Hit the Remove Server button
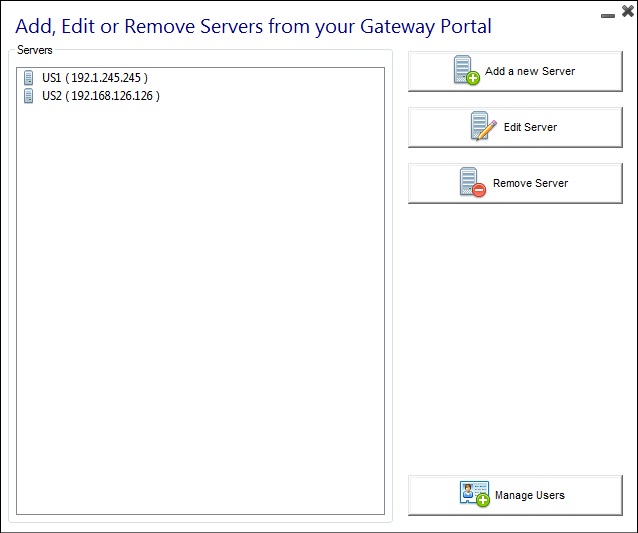Image resolution: width=638 pixels, height=533 pixels. tap(515, 184)
